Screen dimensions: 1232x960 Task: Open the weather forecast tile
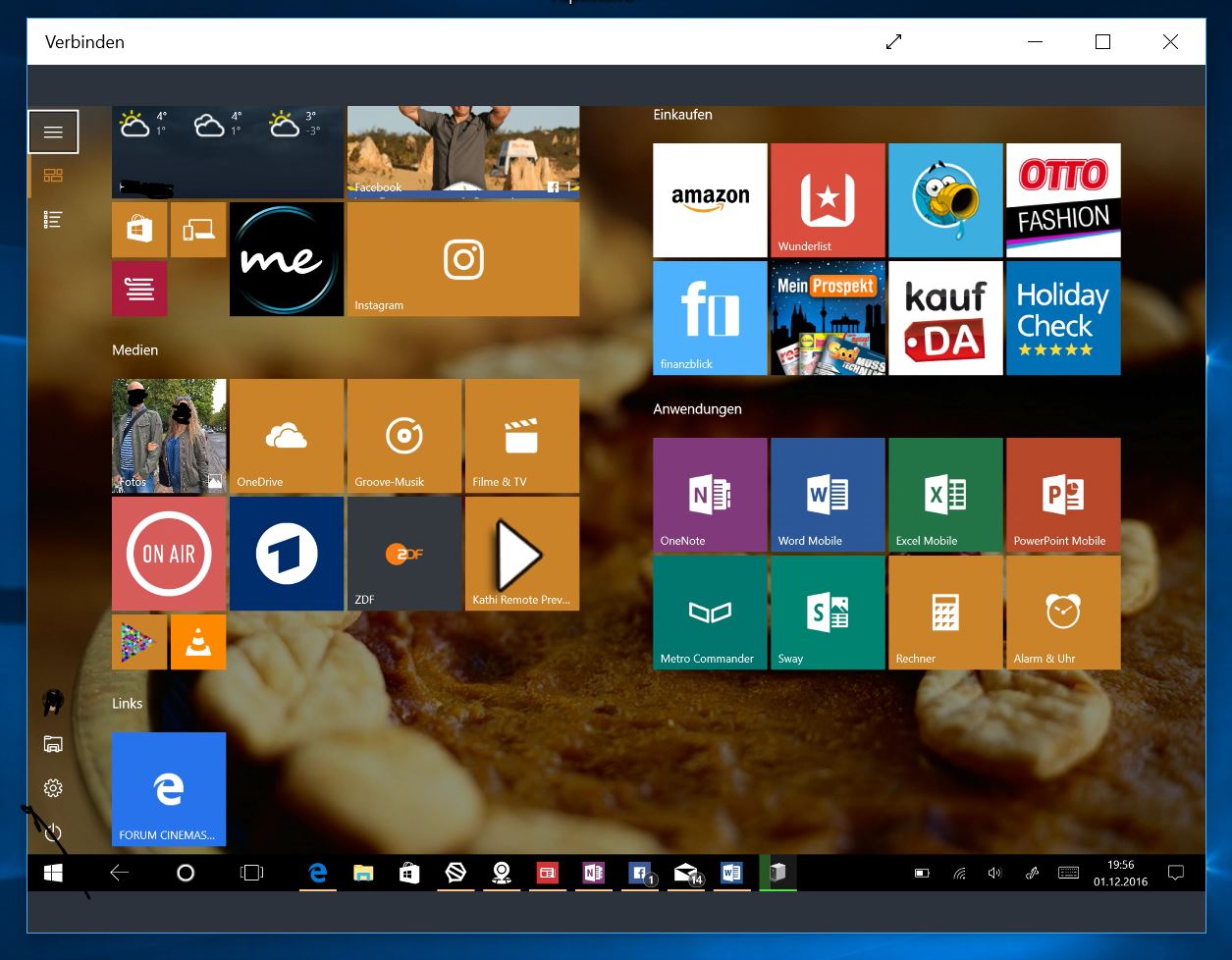228,152
